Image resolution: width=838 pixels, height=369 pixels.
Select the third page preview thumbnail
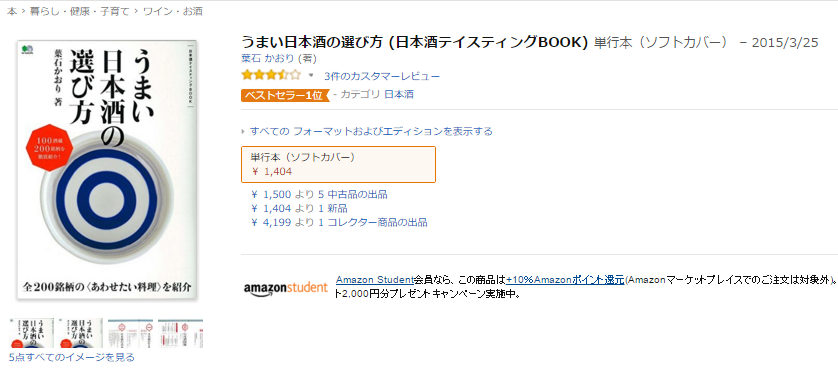[x=130, y=333]
